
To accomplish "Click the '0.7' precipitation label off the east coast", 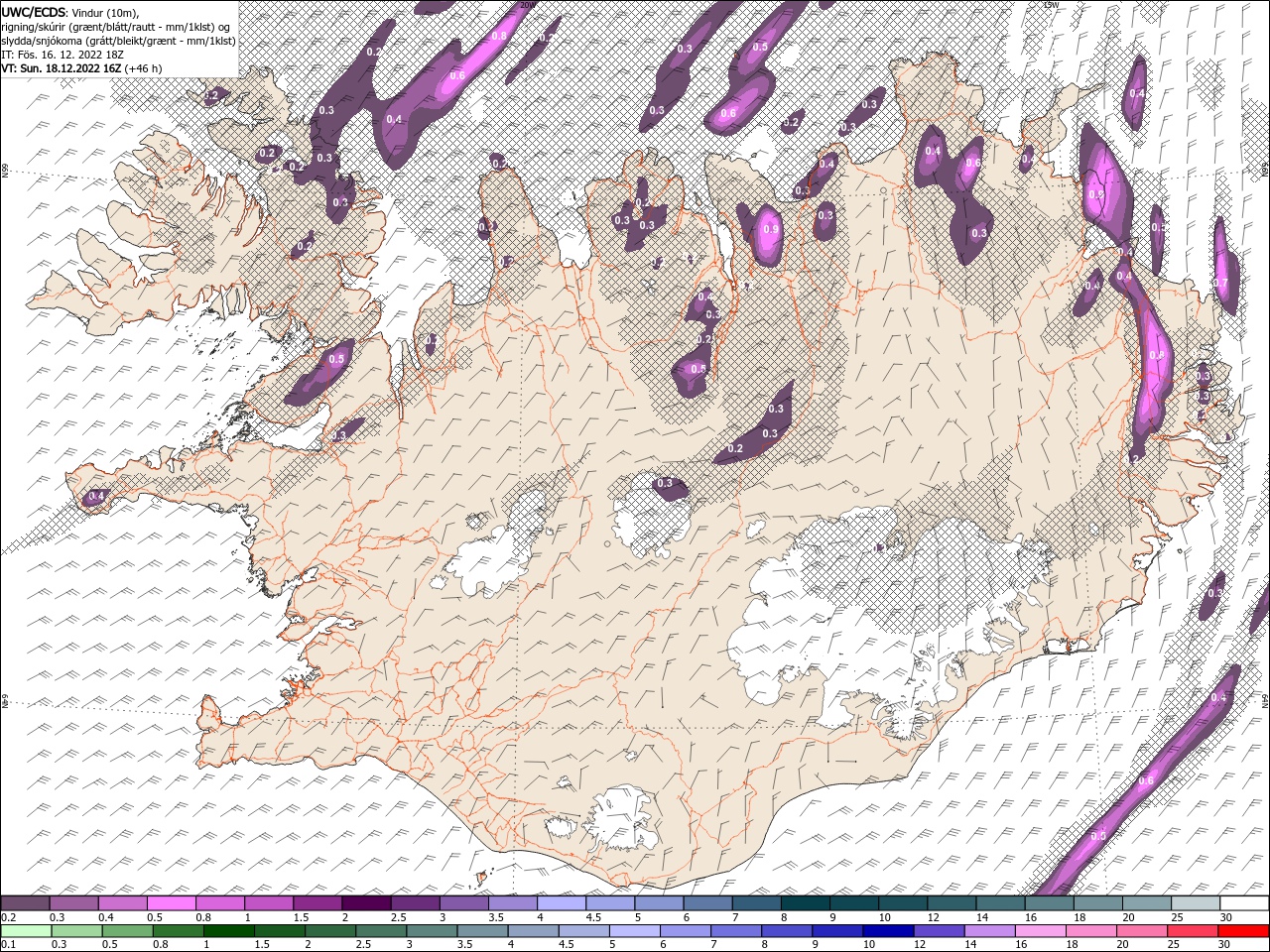I will click(1220, 283).
